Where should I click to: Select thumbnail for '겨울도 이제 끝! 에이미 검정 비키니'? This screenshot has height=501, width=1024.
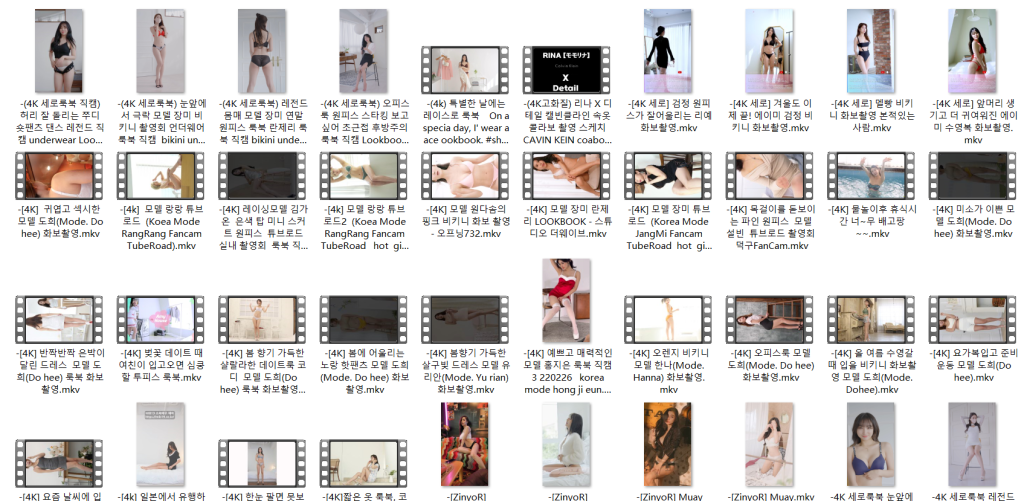[x=769, y=50]
